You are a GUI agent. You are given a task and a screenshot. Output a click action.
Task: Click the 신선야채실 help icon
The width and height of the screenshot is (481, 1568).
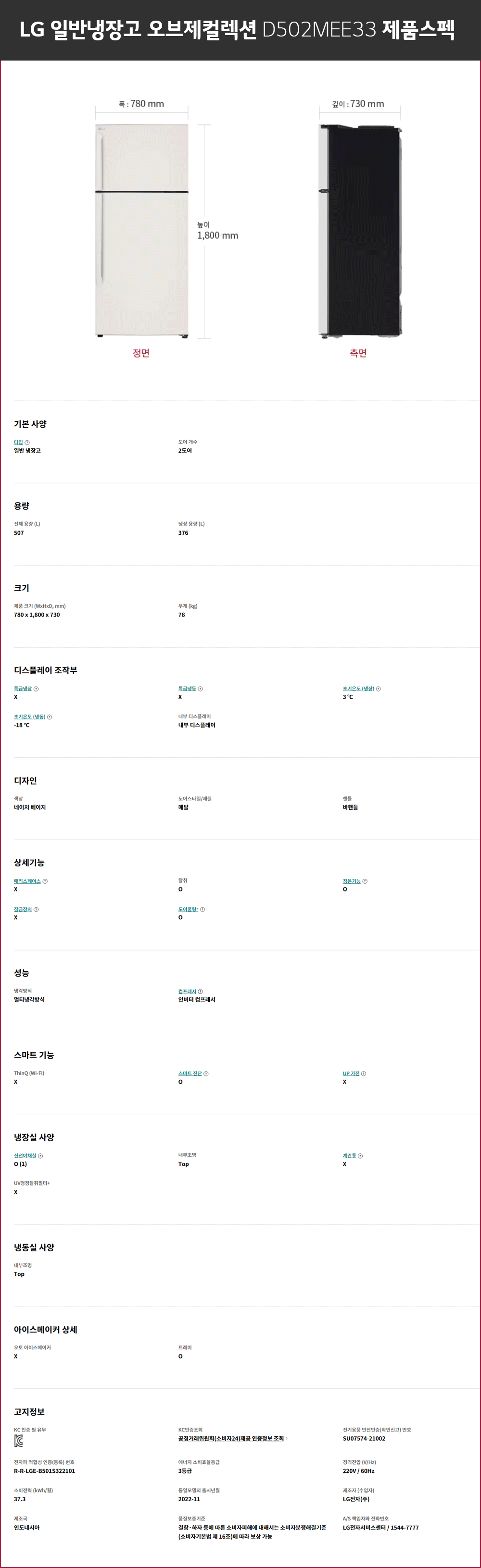pyautogui.click(x=41, y=1156)
